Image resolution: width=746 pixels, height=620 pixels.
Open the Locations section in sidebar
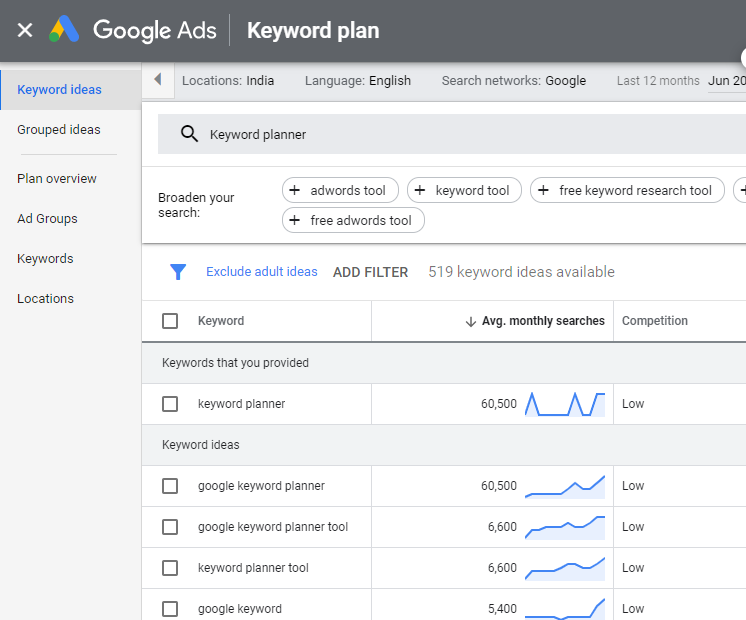pos(45,298)
